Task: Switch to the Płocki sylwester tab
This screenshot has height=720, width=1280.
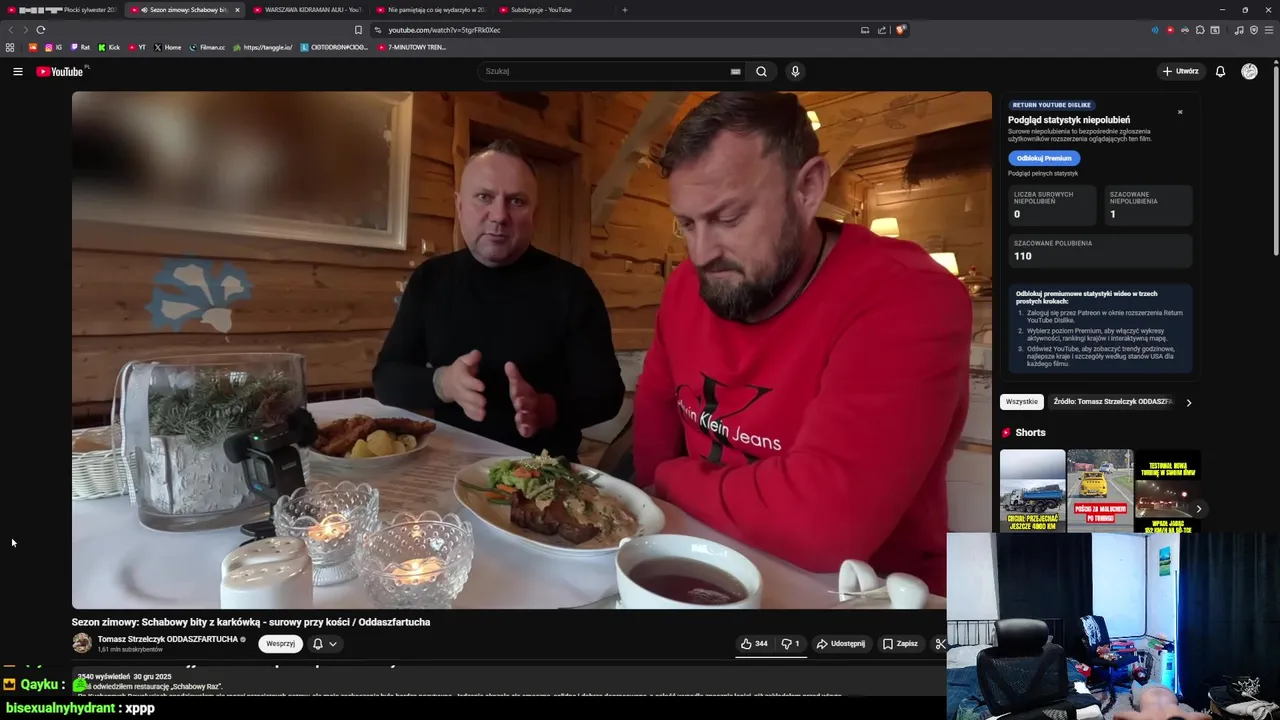Action: coord(61,10)
